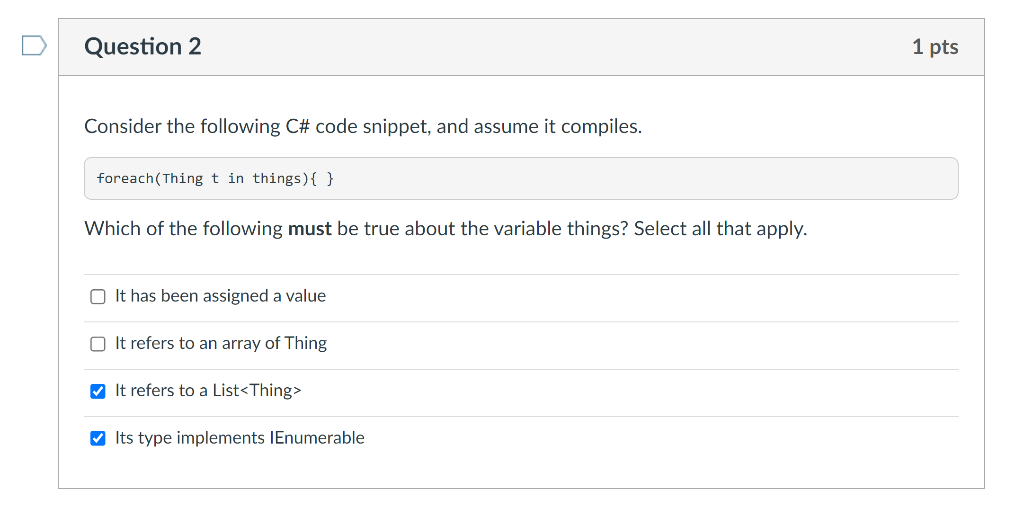The width and height of the screenshot is (1024, 516).
Task: Uncheck the 'It refers to a List<Thing>' checkbox
Action: click(97, 391)
